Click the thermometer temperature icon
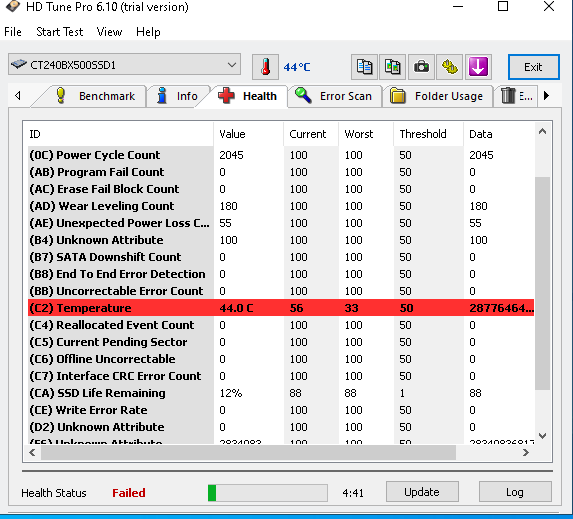 265,67
